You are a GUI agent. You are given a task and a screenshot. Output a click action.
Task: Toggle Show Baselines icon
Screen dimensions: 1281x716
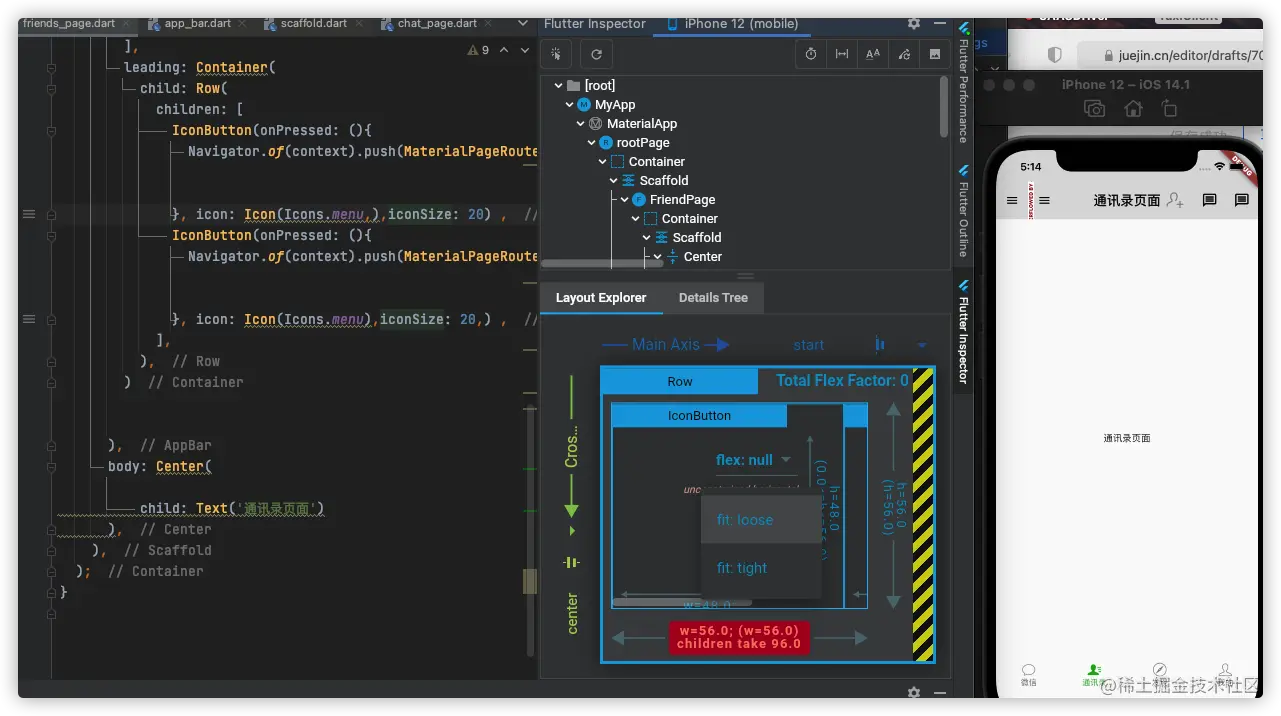873,54
